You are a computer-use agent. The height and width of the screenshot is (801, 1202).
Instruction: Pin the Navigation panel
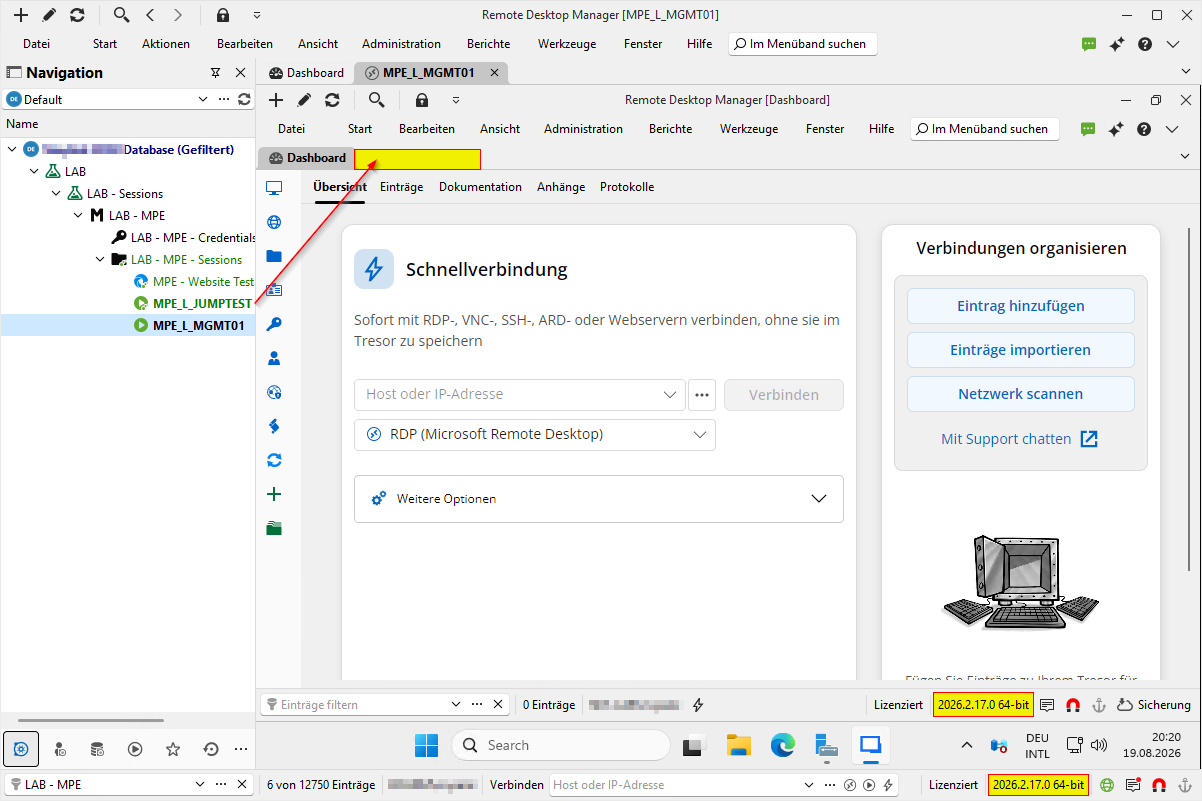tap(215, 73)
